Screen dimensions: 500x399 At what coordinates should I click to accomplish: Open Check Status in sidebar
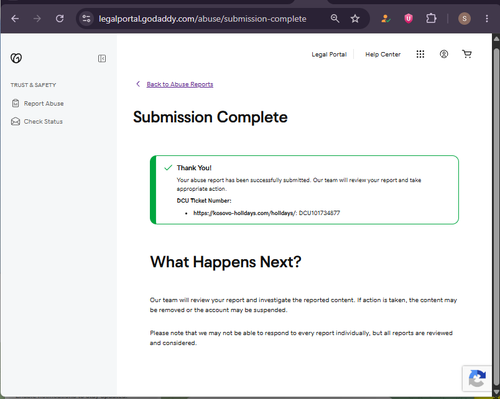click(x=43, y=122)
